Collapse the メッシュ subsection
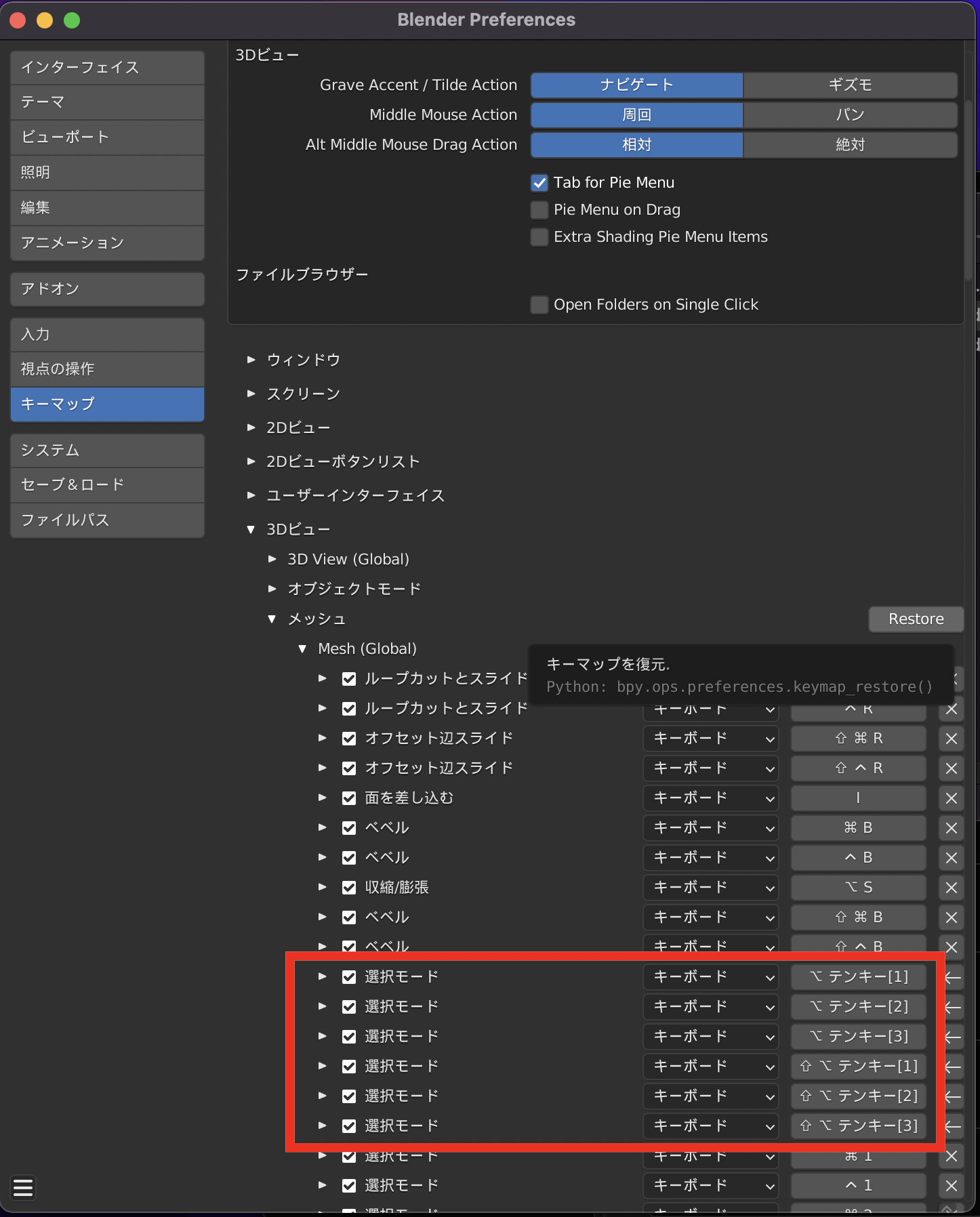The image size is (980, 1217). point(272,619)
